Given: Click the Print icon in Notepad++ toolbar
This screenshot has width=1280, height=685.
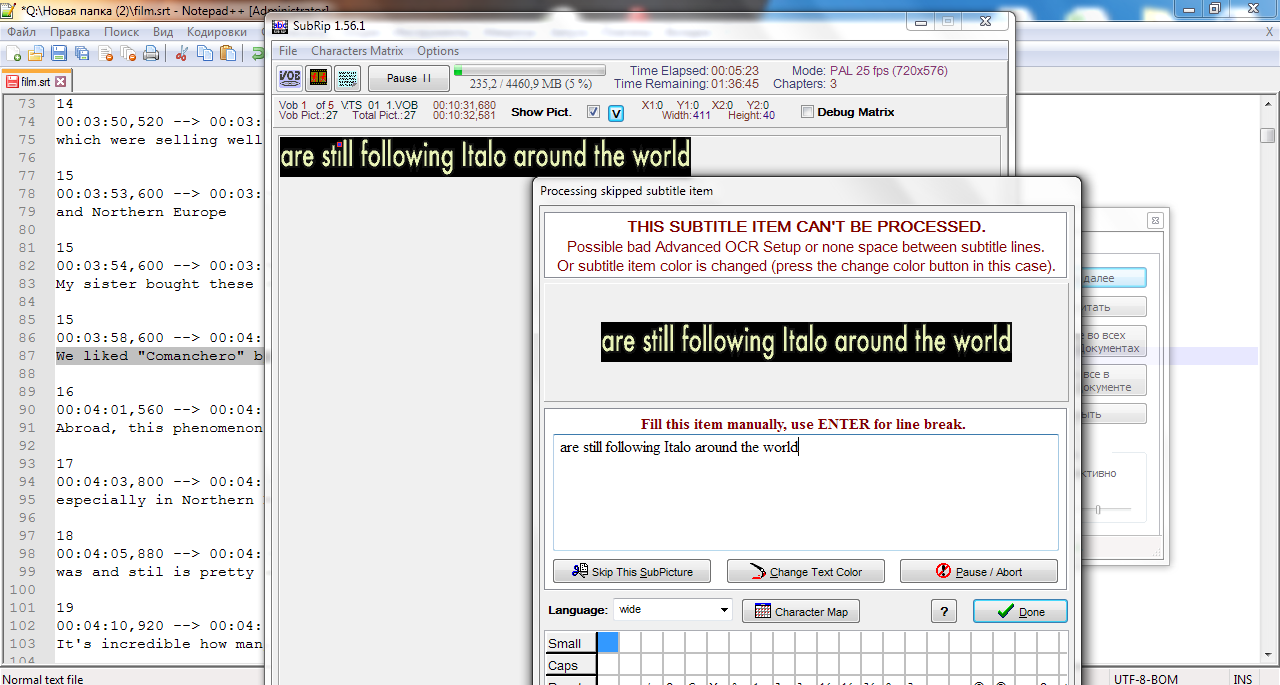Looking at the screenshot, I should point(151,53).
